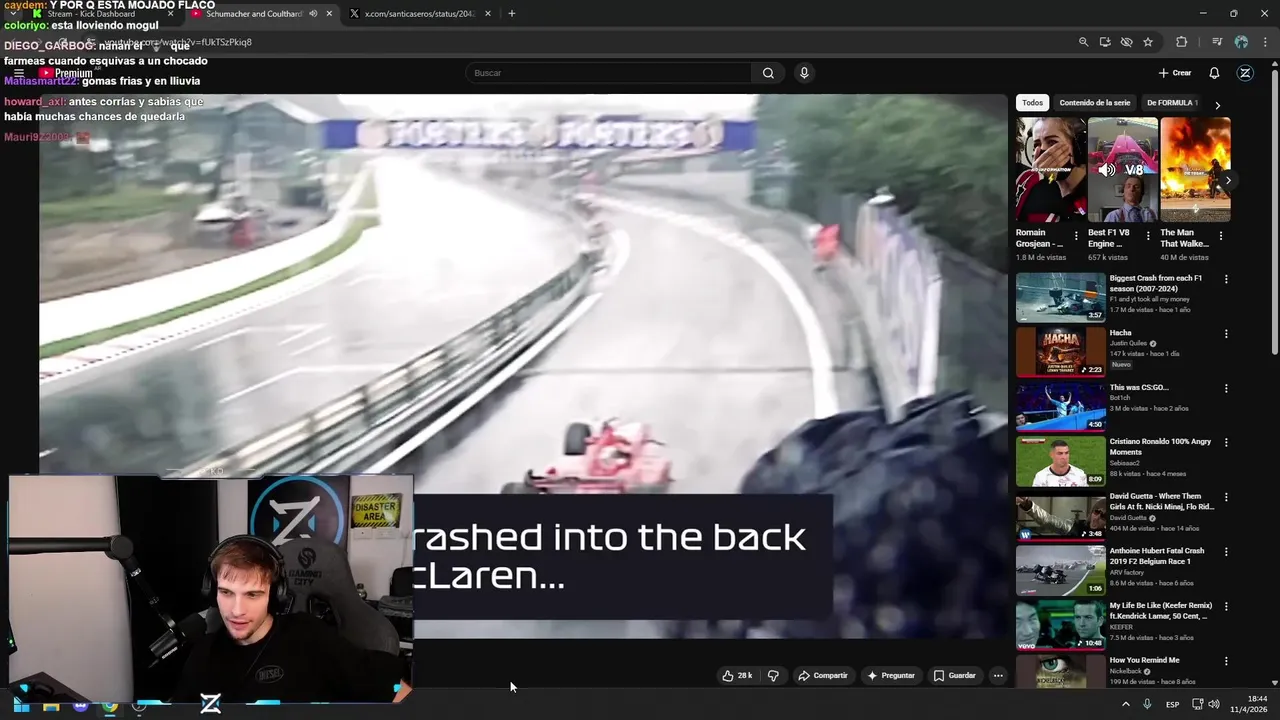Image resolution: width=1280 pixels, height=720 pixels.
Task: Open options for Anthoine Hubert Fatal Crash
Action: (1226, 551)
